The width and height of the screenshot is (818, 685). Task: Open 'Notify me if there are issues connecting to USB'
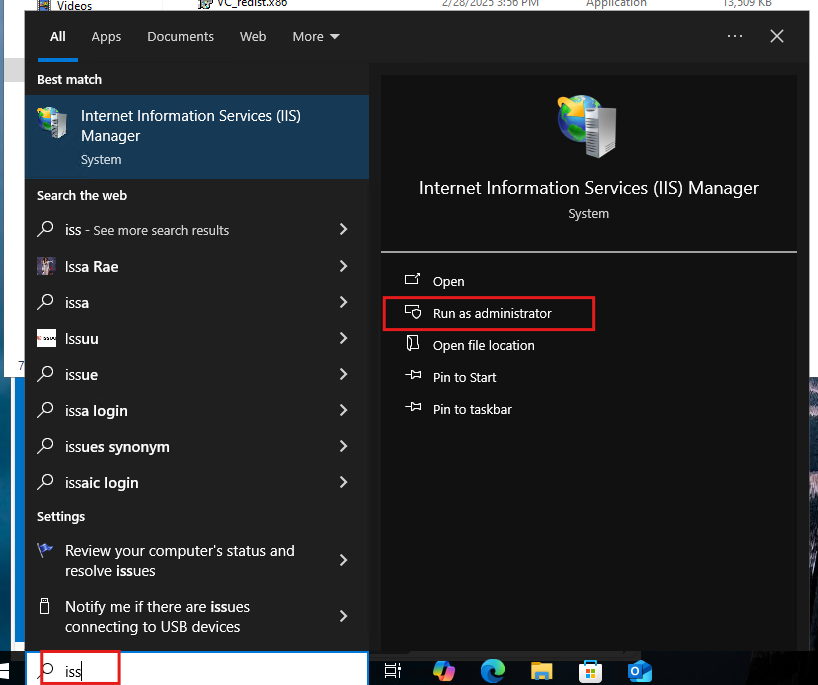197,617
